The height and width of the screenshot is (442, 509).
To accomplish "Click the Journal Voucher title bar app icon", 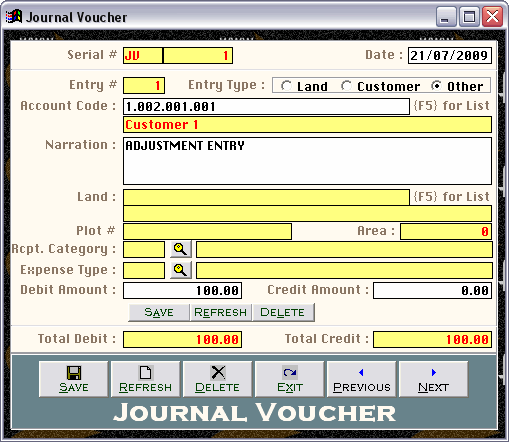I will point(14,16).
